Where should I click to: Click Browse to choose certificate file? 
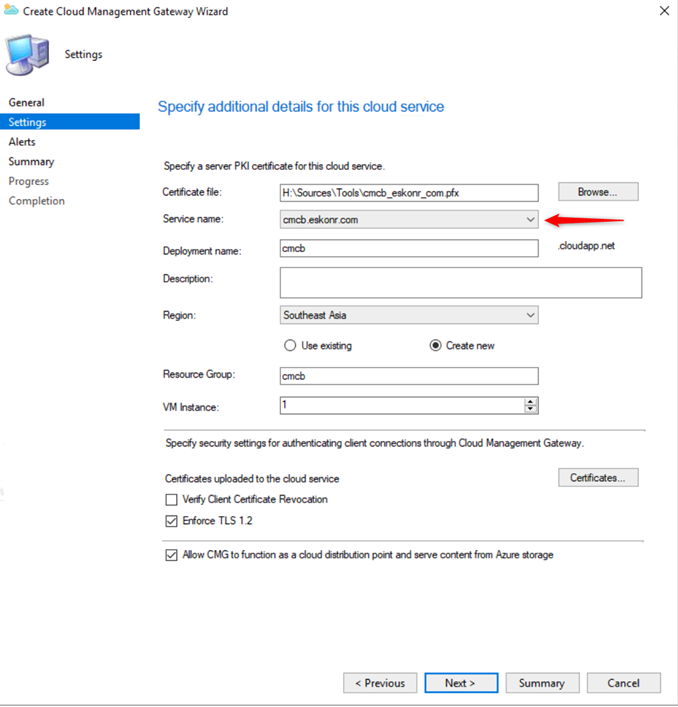coord(597,192)
